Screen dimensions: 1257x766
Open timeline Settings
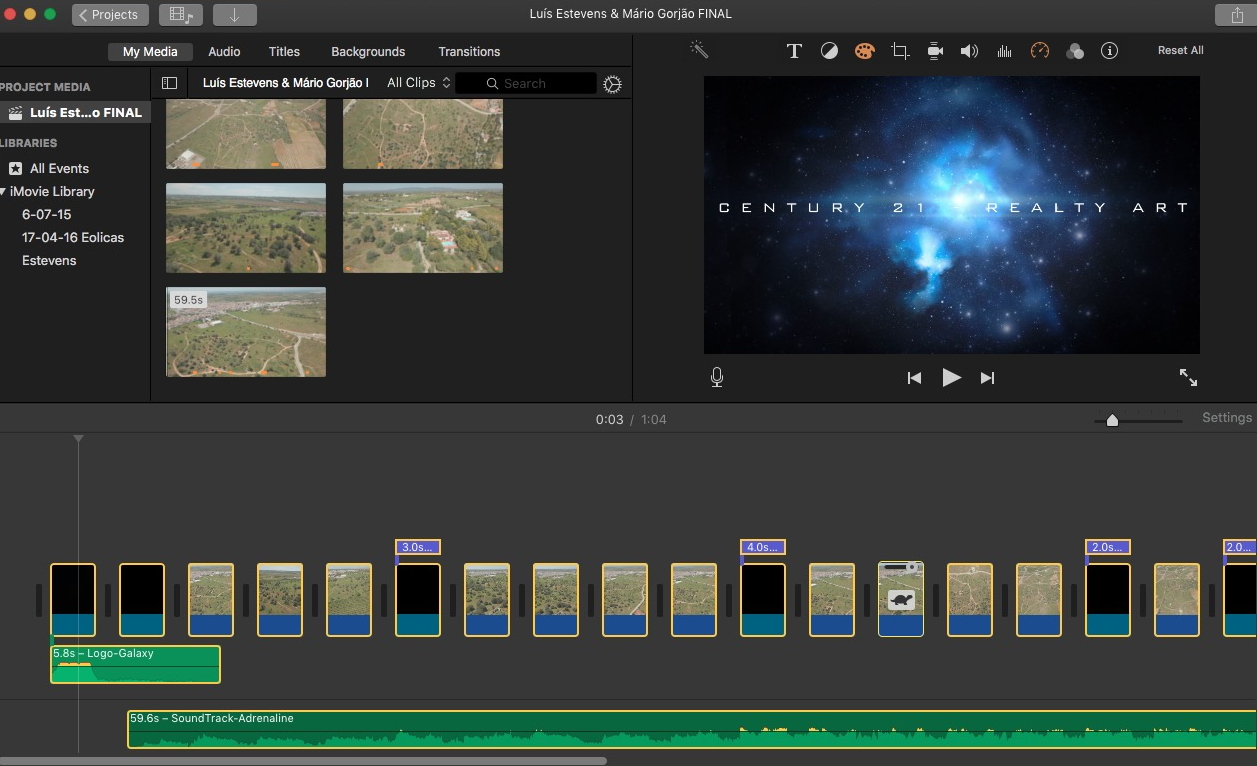click(x=1227, y=418)
